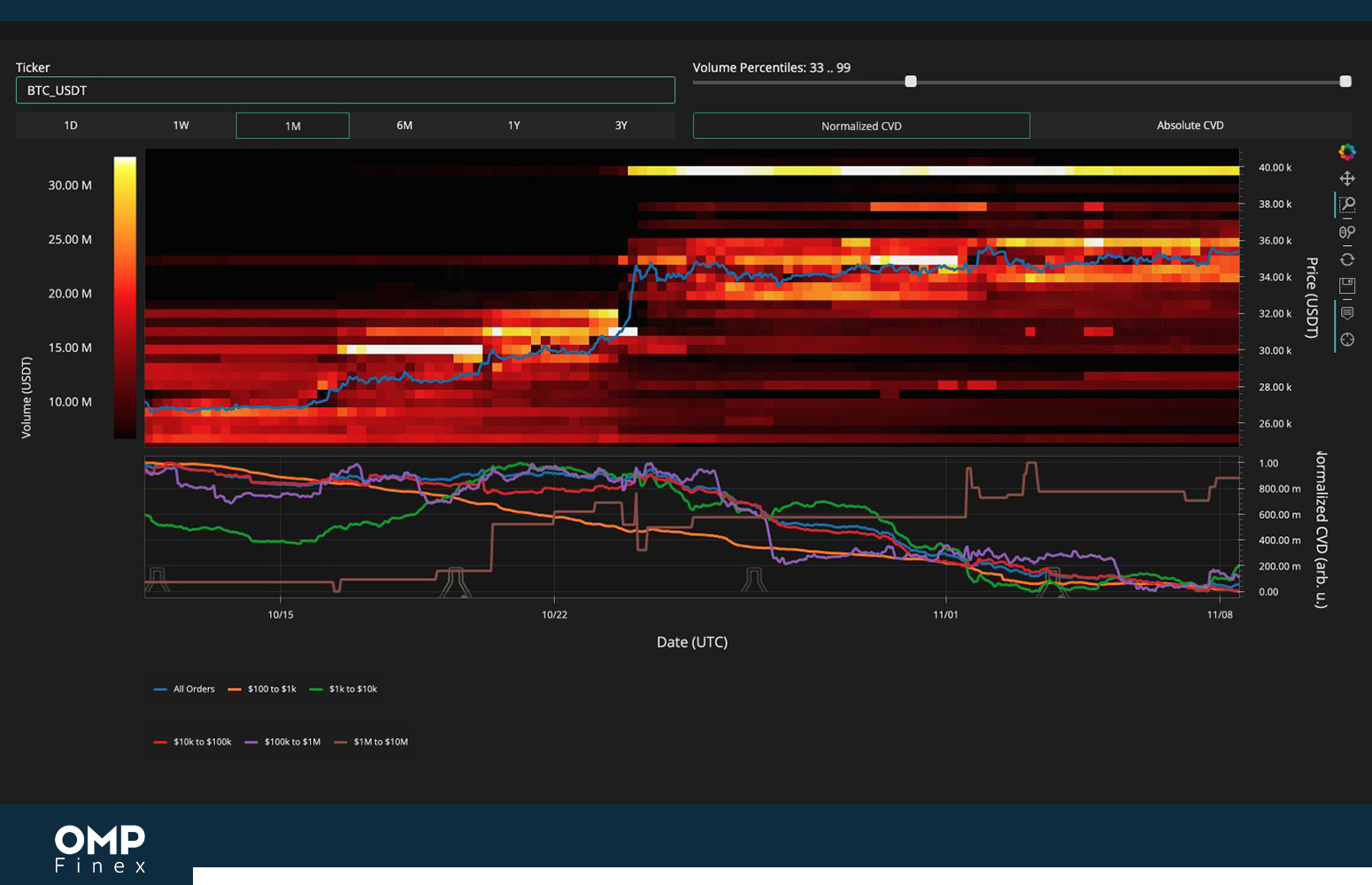1372x885 pixels.
Task: Click the OMP Finex logo
Action: pos(100,850)
